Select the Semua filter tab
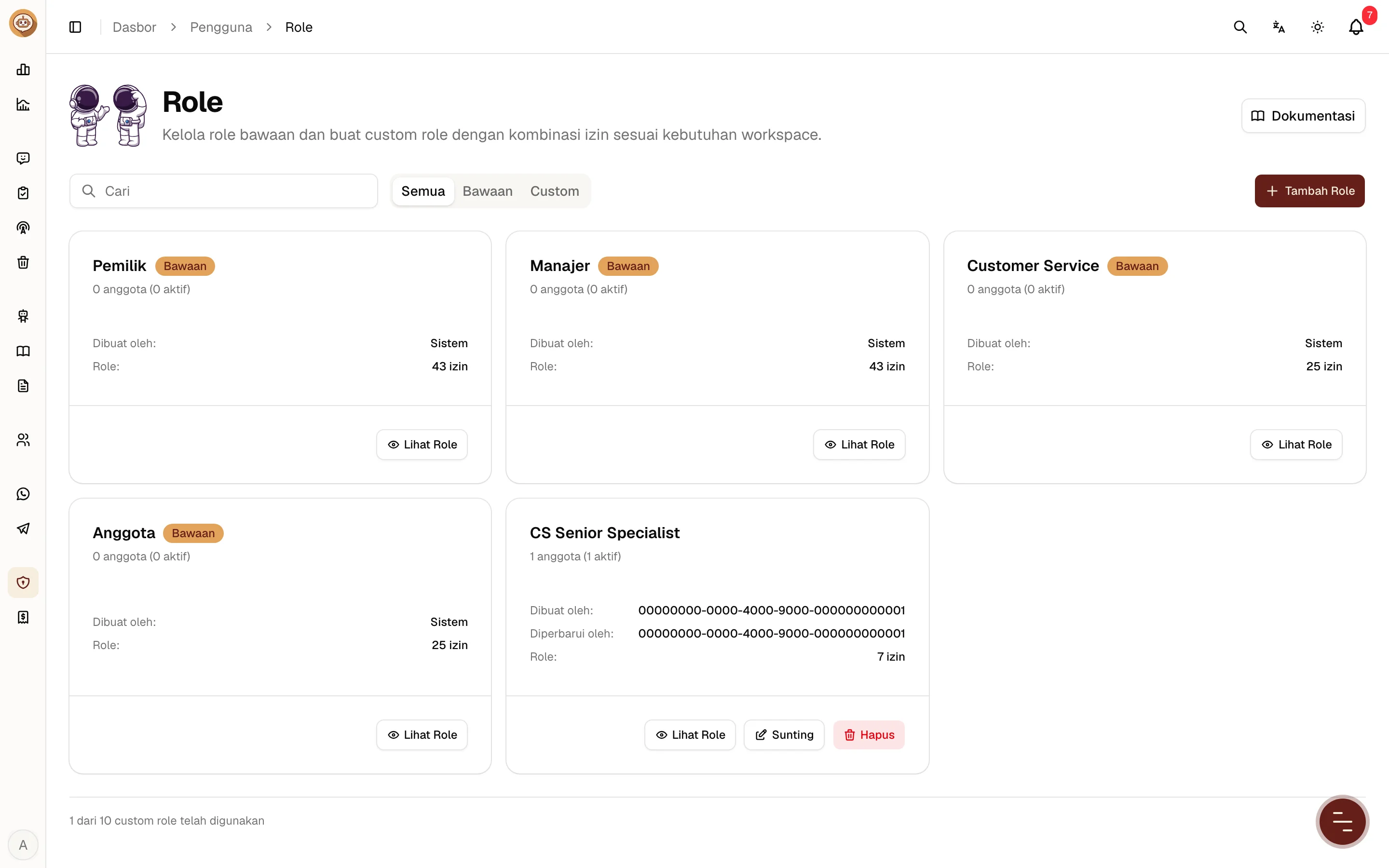Image resolution: width=1389 pixels, height=868 pixels. pyautogui.click(x=423, y=191)
